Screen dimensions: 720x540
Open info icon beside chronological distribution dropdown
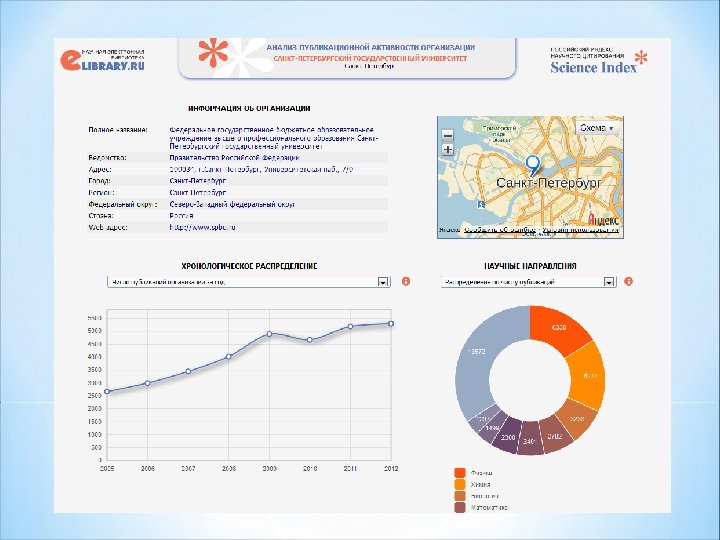[x=405, y=281]
